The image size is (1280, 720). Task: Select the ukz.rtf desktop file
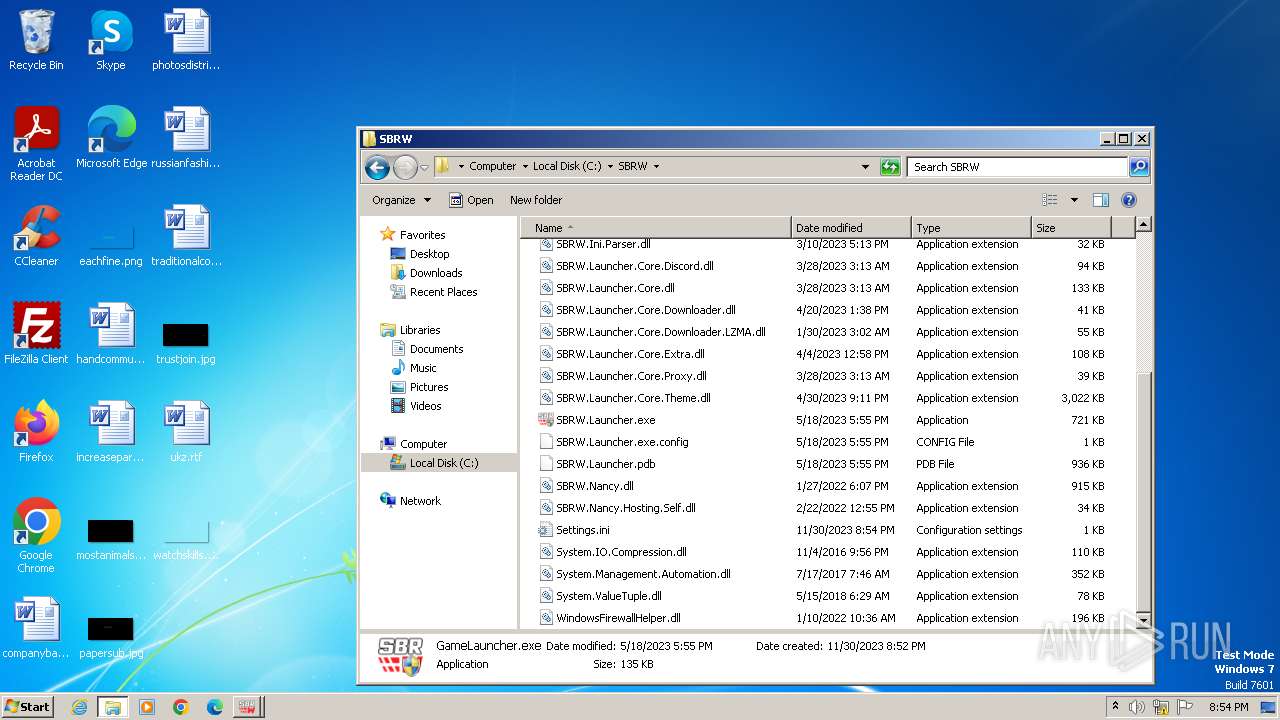(186, 432)
